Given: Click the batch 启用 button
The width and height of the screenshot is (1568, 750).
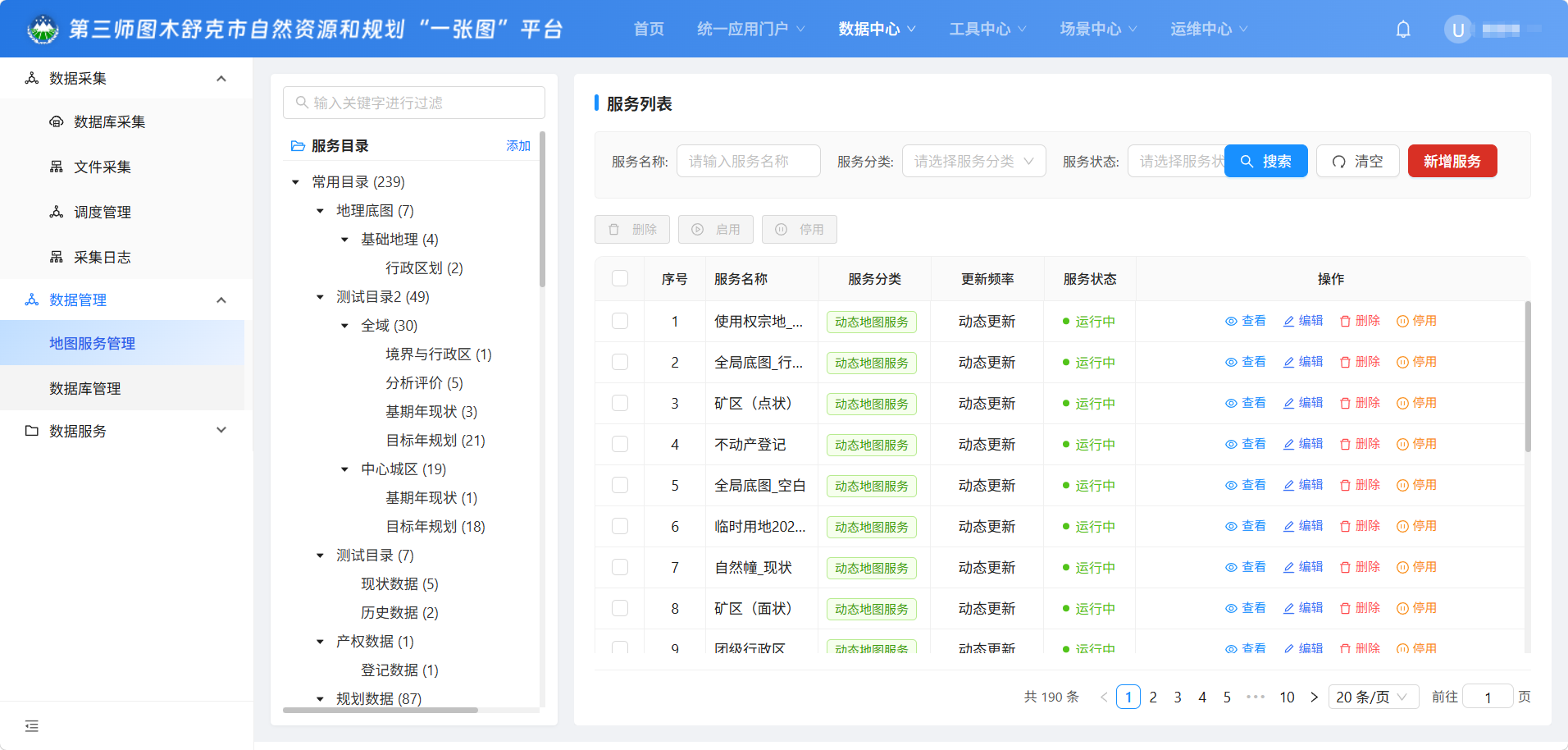Looking at the screenshot, I should [716, 230].
